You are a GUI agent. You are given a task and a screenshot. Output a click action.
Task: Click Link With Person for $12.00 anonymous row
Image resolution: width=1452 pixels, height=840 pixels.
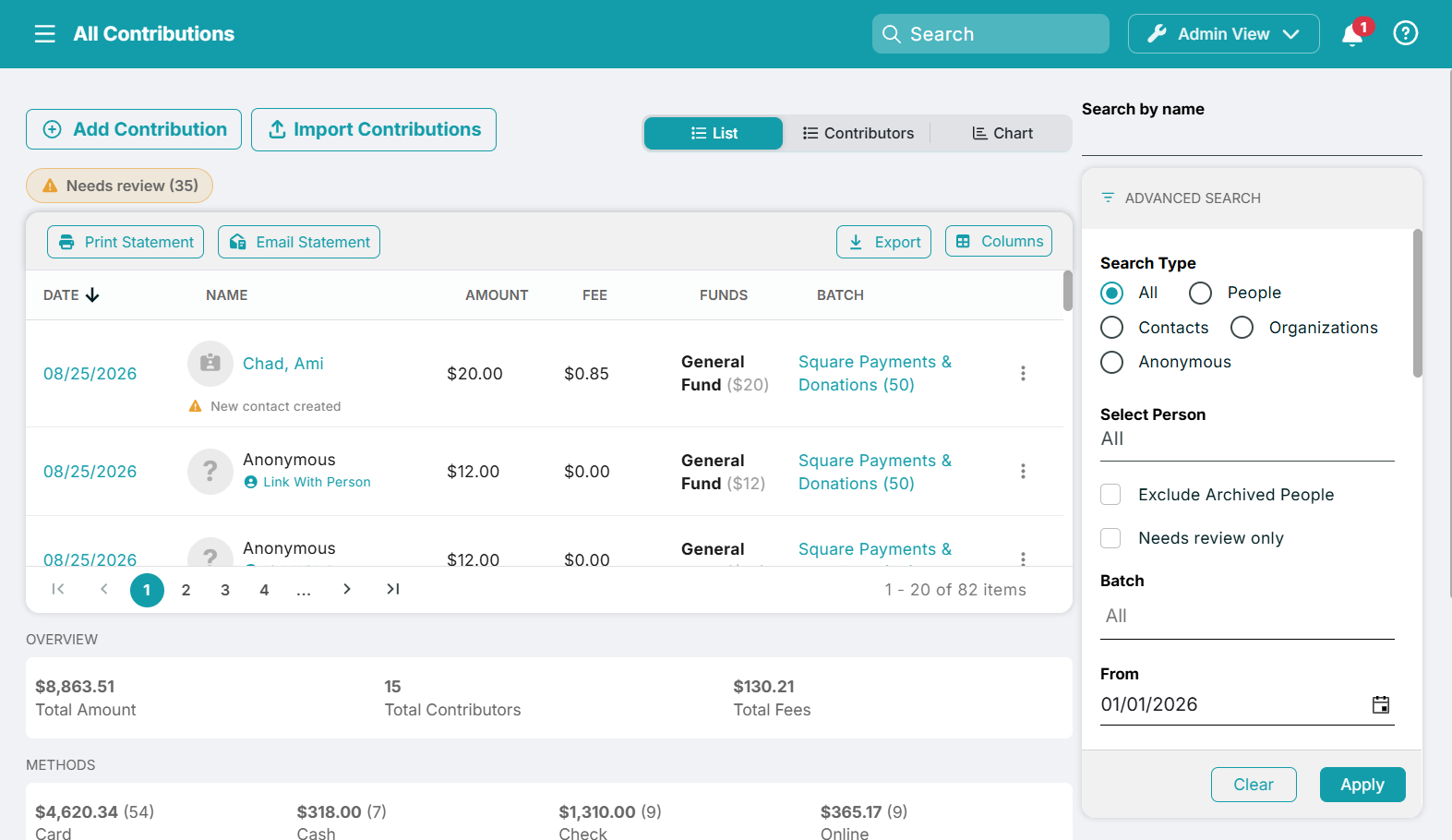(317, 482)
